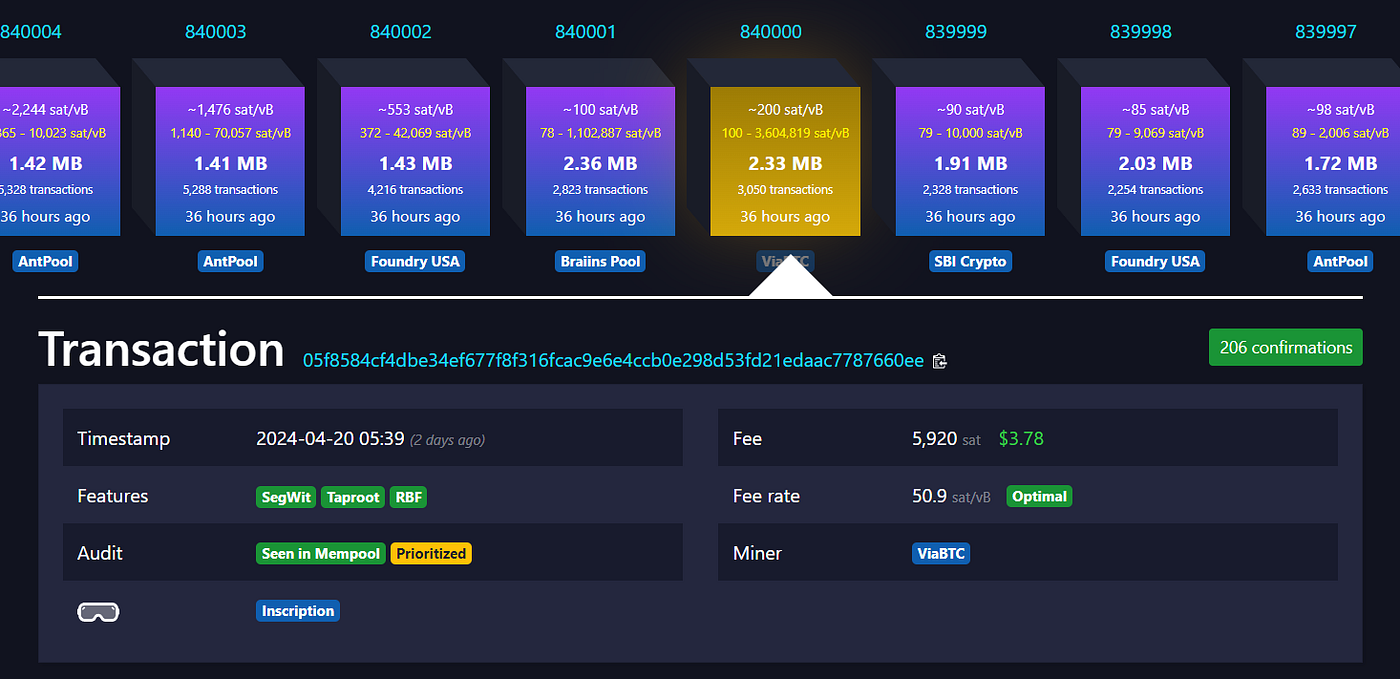The width and height of the screenshot is (1400, 679).
Task: Click the RBF feature badge
Action: click(x=408, y=496)
